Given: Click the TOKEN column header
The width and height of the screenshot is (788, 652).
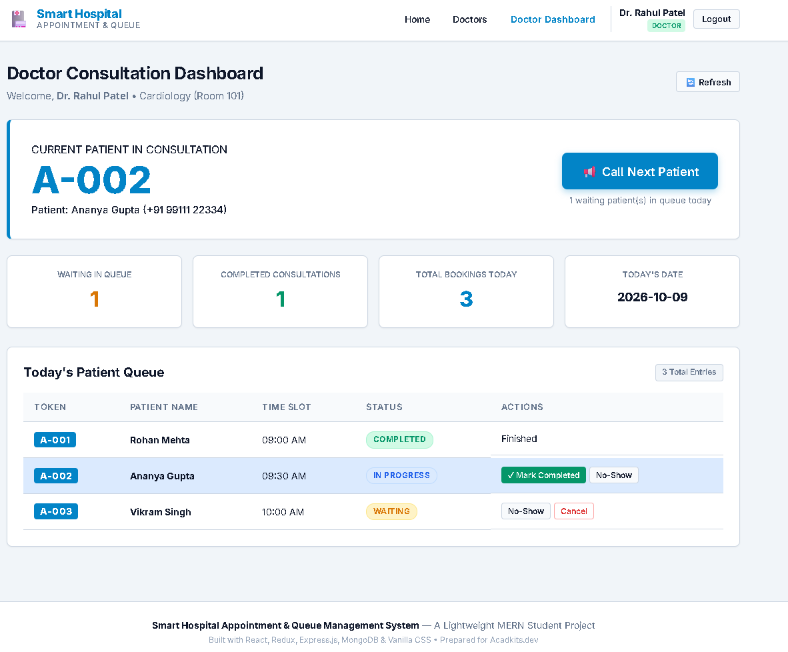Looking at the screenshot, I should coord(50,407).
